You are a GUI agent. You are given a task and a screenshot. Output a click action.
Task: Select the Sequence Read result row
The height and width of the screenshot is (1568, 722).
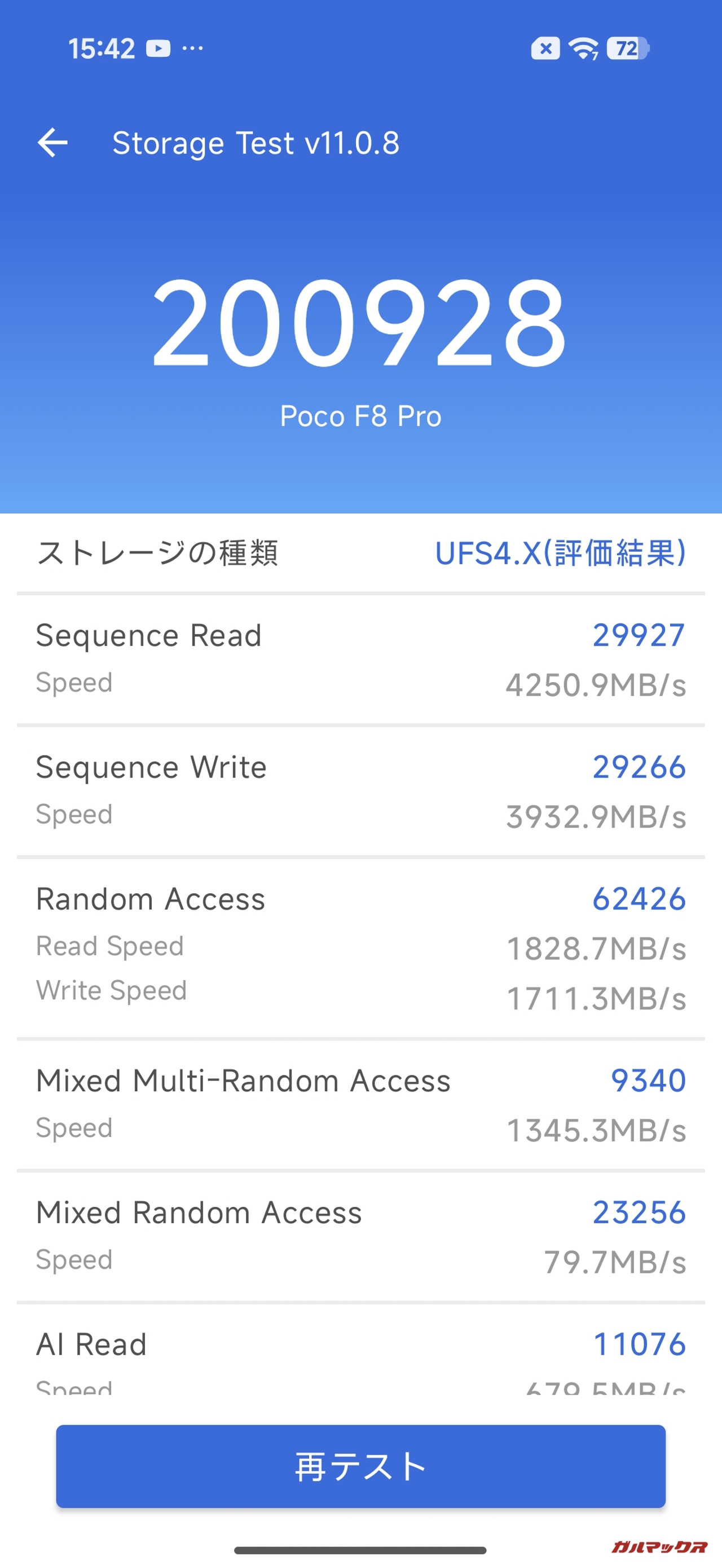pyautogui.click(x=360, y=659)
